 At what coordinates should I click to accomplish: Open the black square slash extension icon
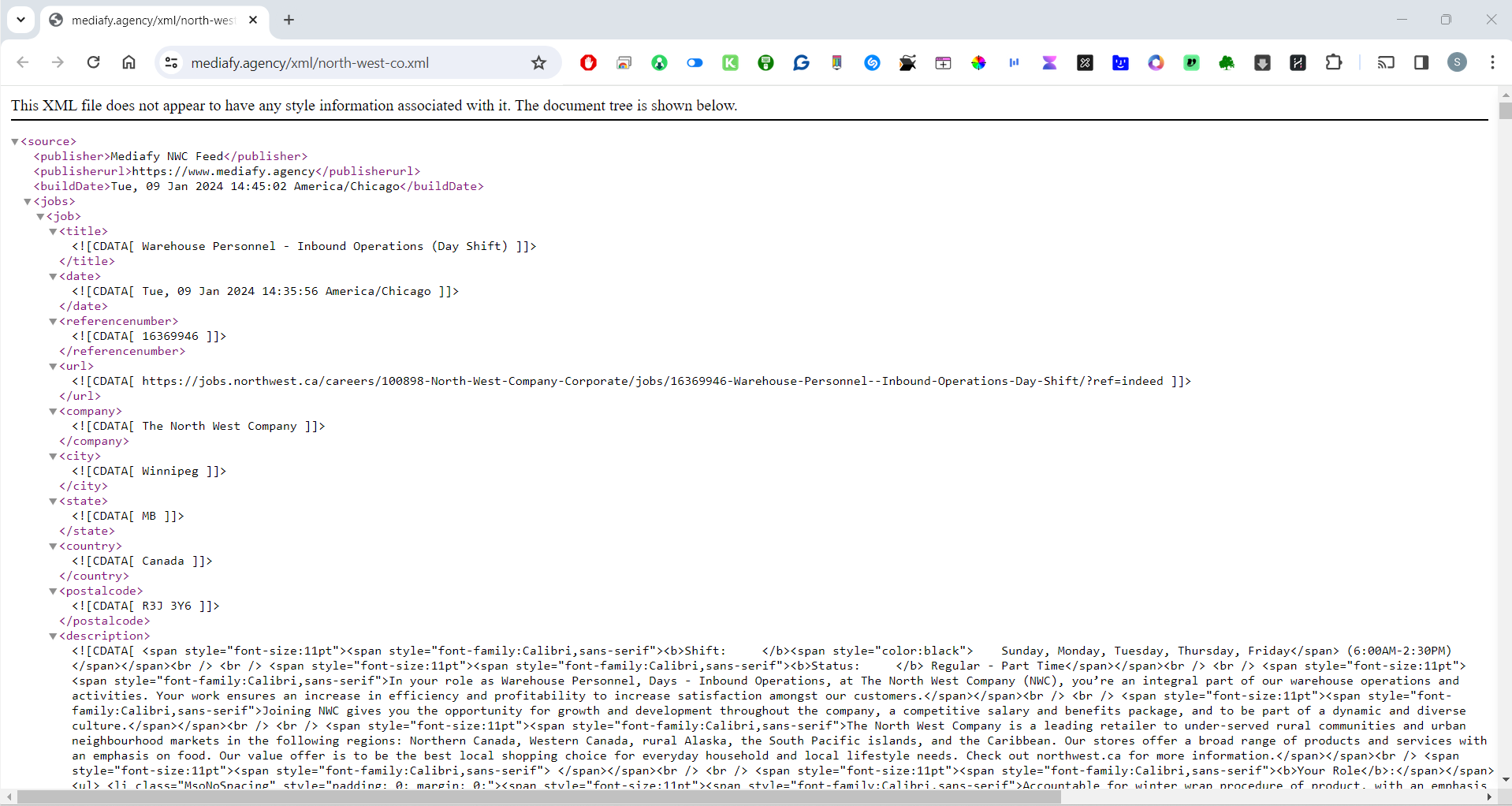(x=1298, y=63)
